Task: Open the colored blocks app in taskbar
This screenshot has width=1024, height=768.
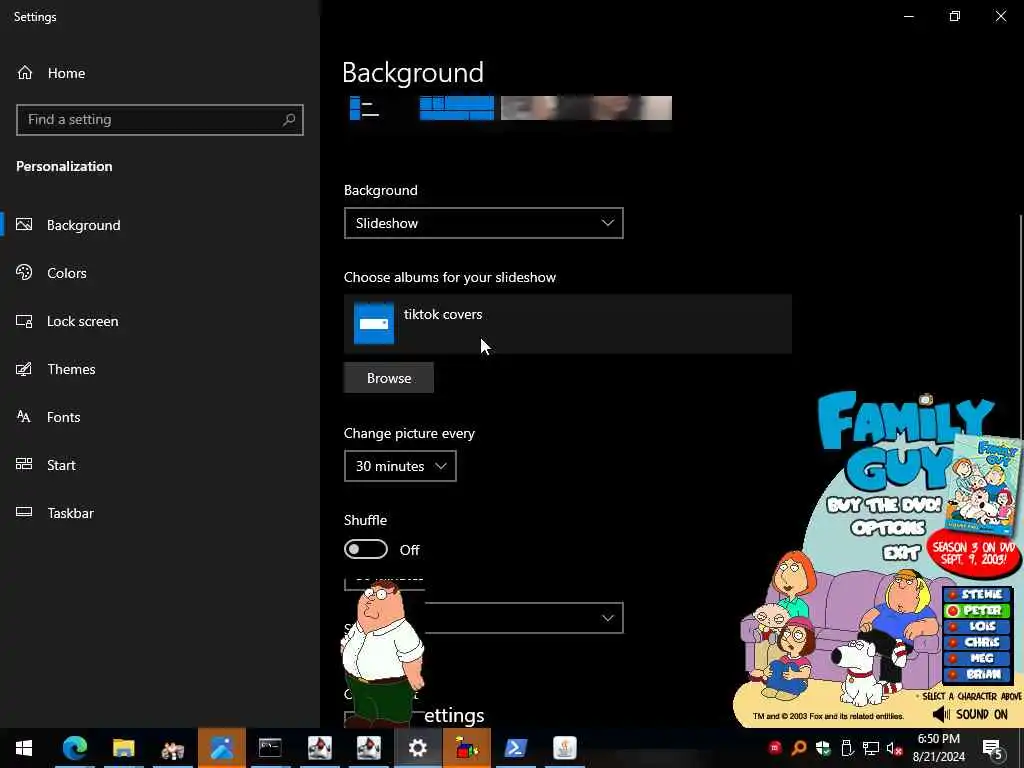Action: pos(466,748)
